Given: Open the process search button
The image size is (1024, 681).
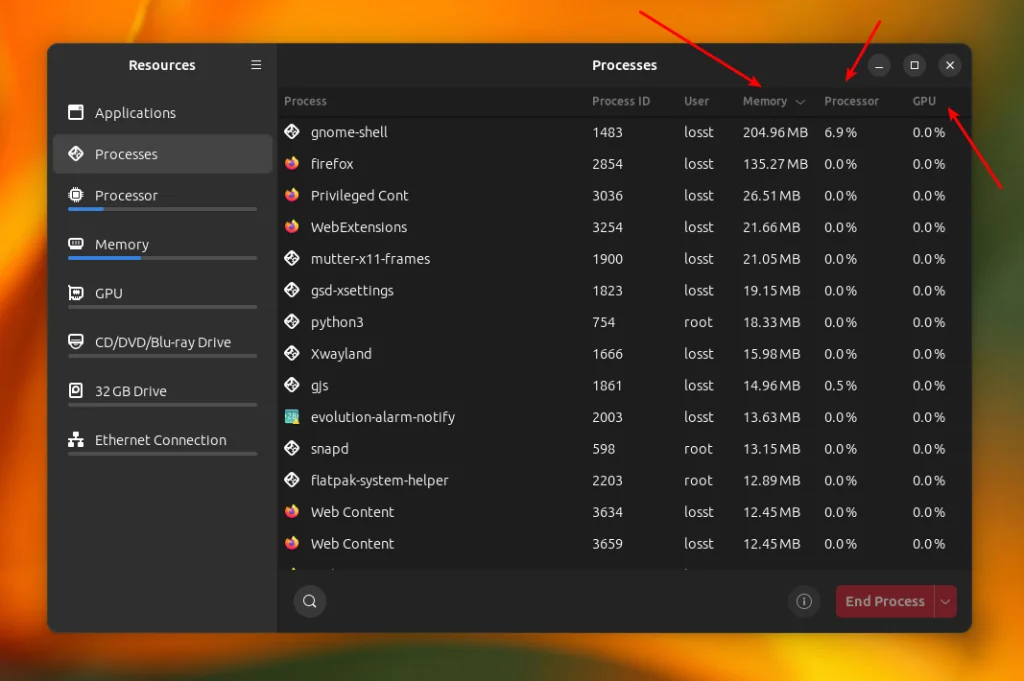Looking at the screenshot, I should point(310,601).
